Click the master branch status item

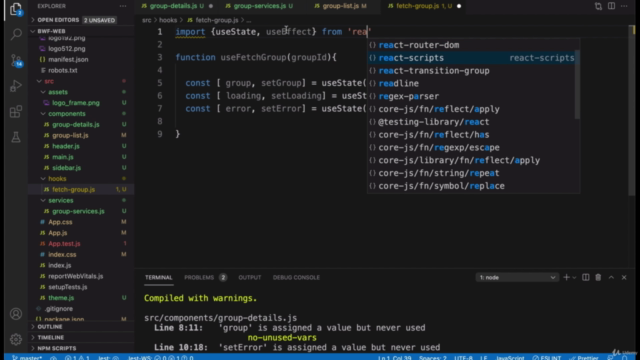click(27, 358)
